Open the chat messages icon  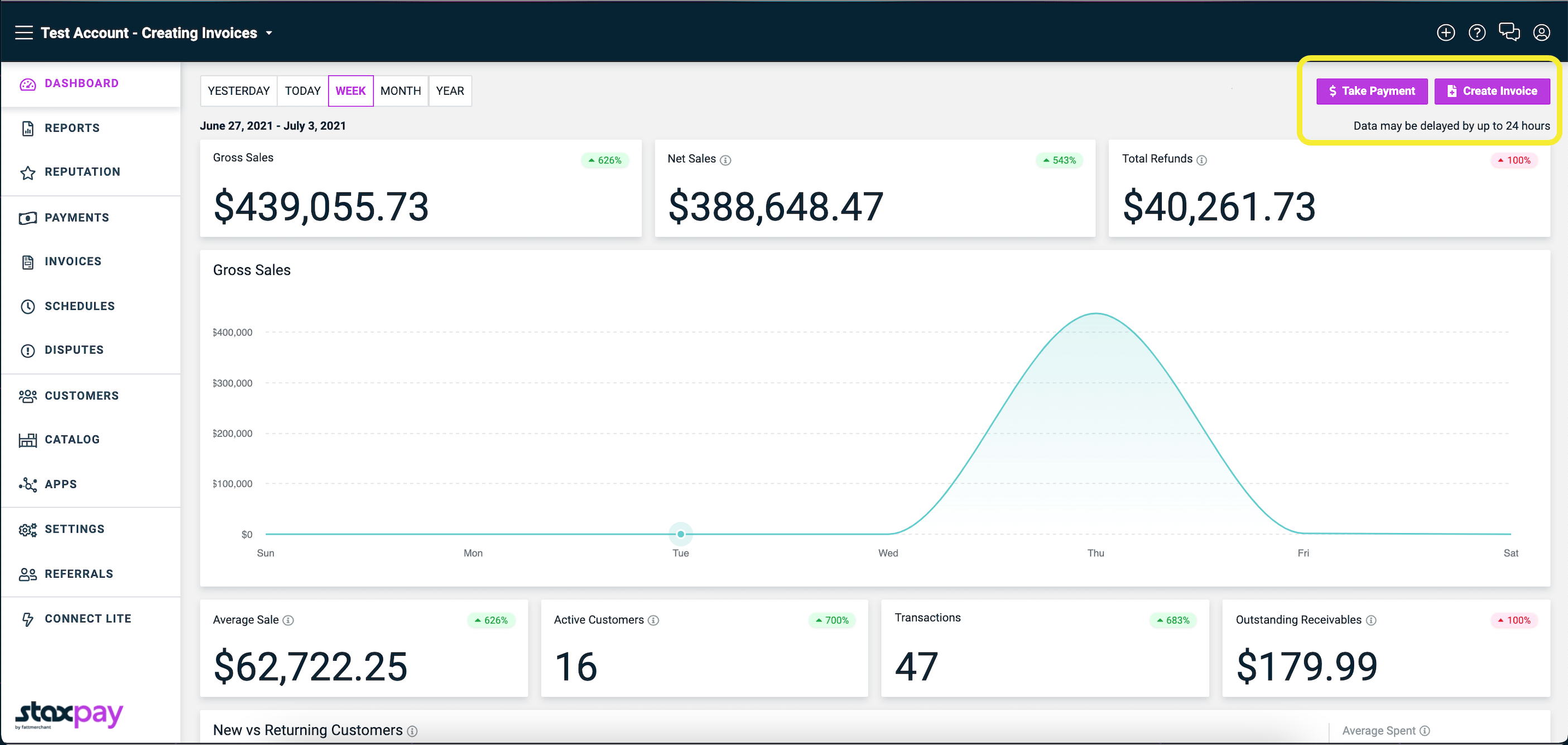click(1509, 32)
